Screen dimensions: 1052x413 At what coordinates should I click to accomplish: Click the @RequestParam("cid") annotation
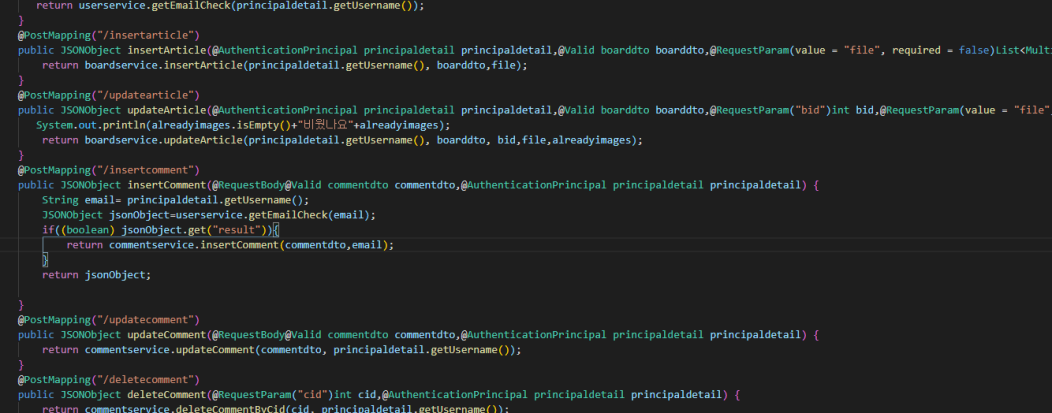pyautogui.click(x=273, y=395)
